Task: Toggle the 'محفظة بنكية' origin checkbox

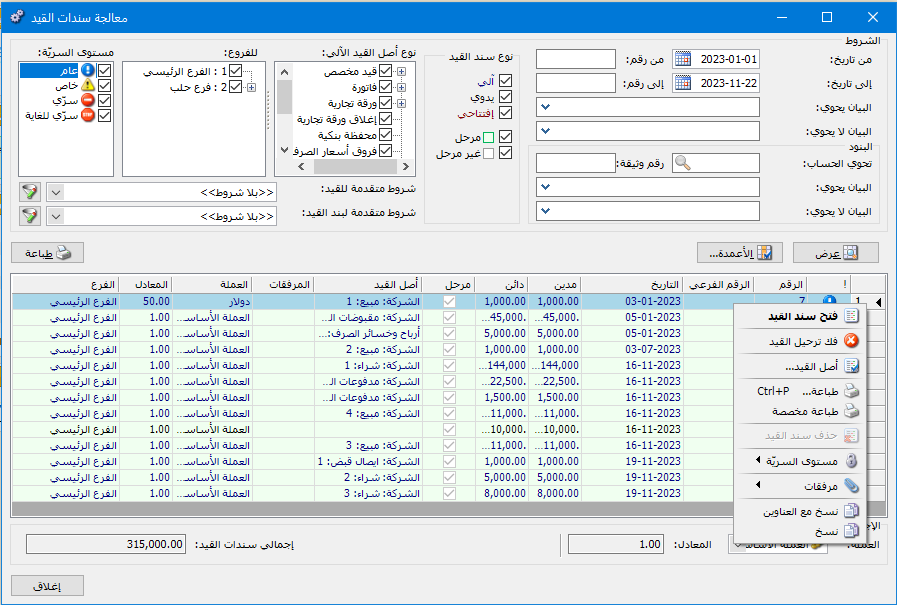Action: click(386, 135)
